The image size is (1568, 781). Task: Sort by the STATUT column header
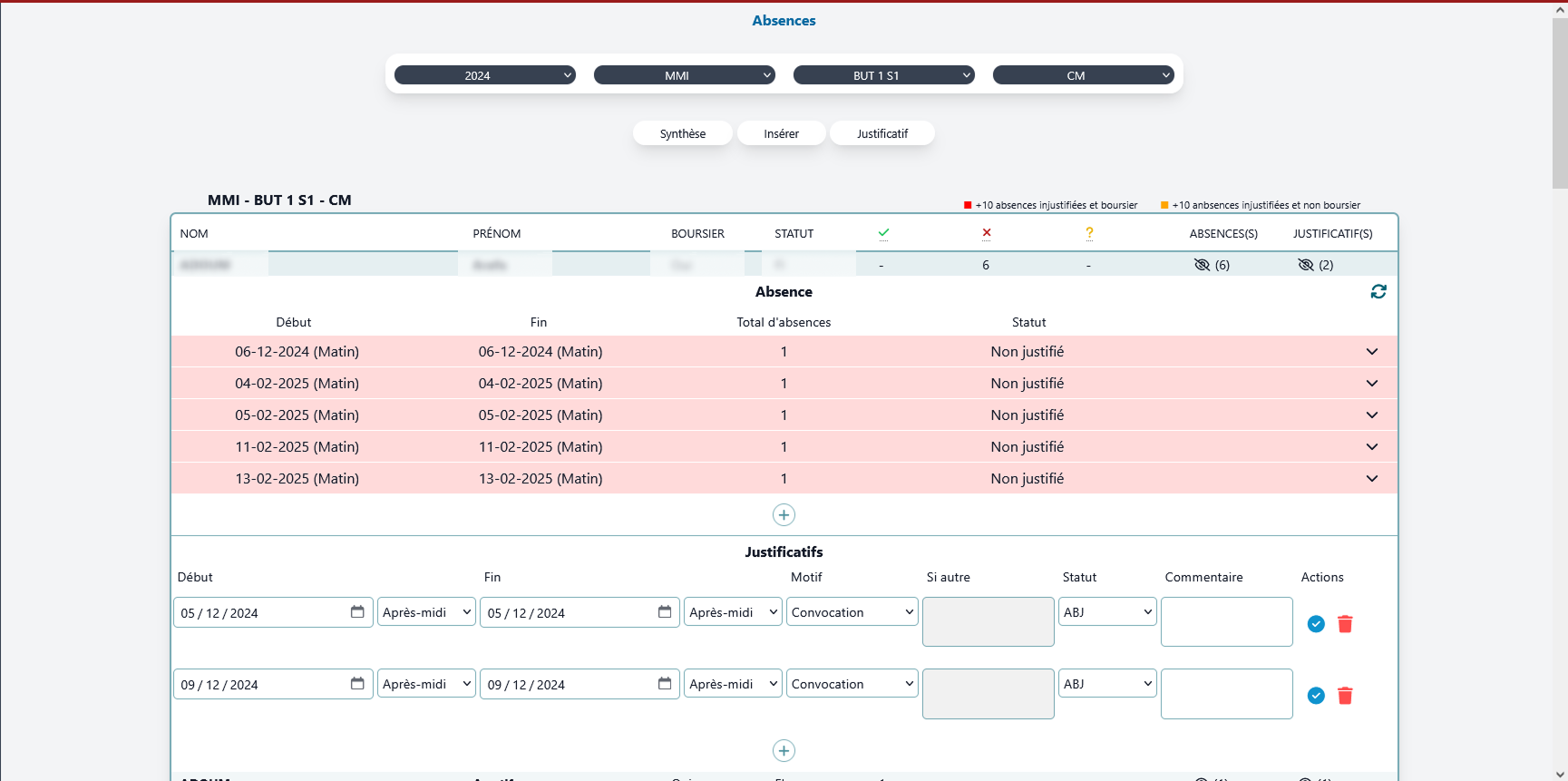[794, 234]
